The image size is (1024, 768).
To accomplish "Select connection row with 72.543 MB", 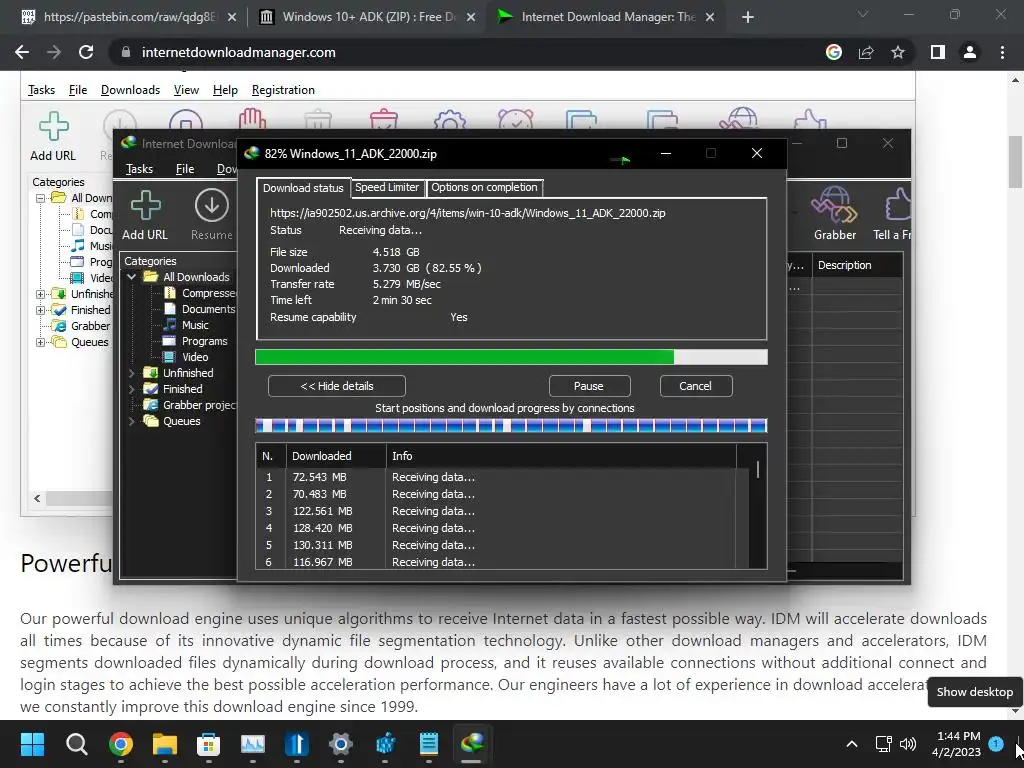I will tap(503, 477).
